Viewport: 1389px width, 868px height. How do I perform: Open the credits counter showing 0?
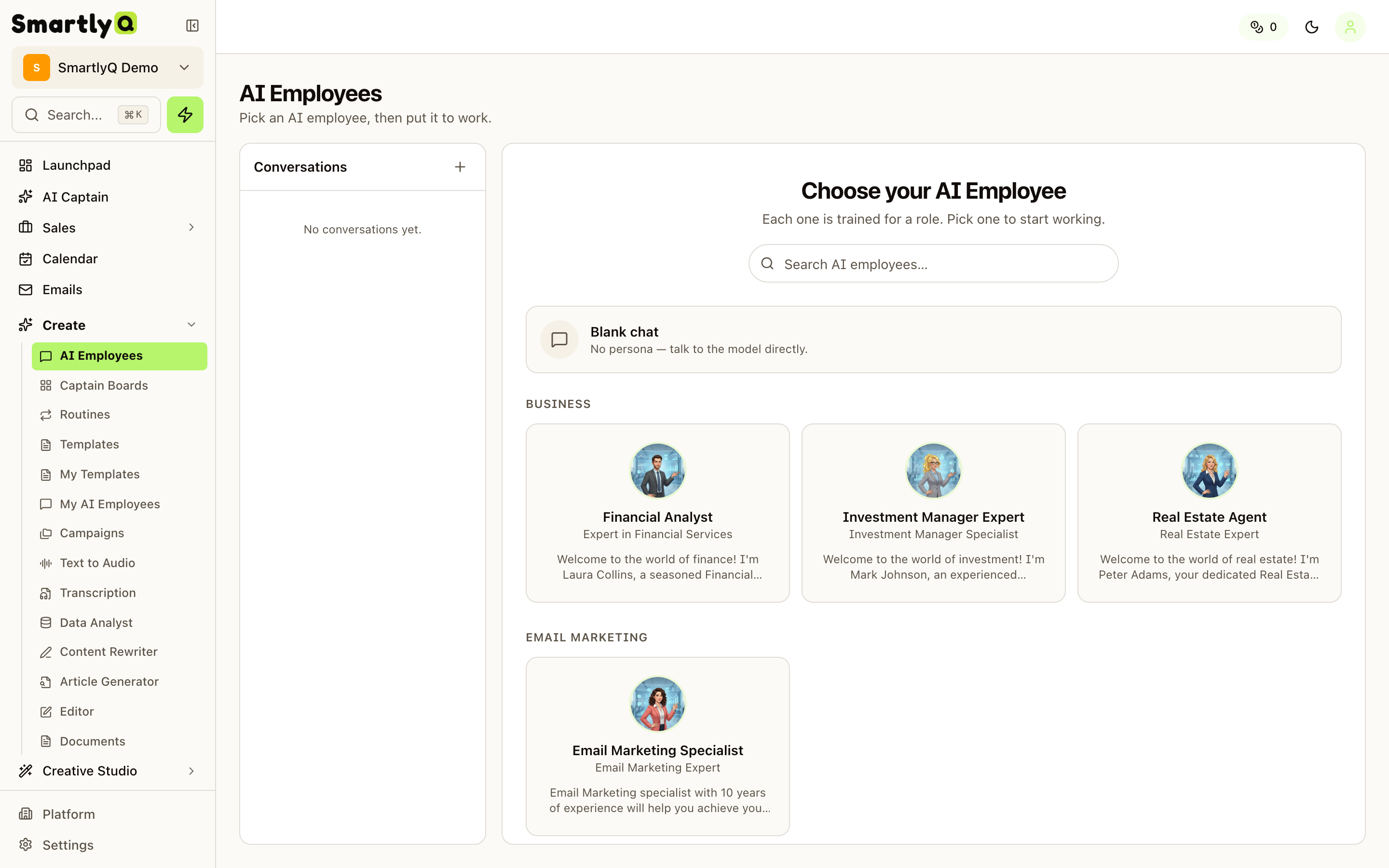click(1263, 27)
